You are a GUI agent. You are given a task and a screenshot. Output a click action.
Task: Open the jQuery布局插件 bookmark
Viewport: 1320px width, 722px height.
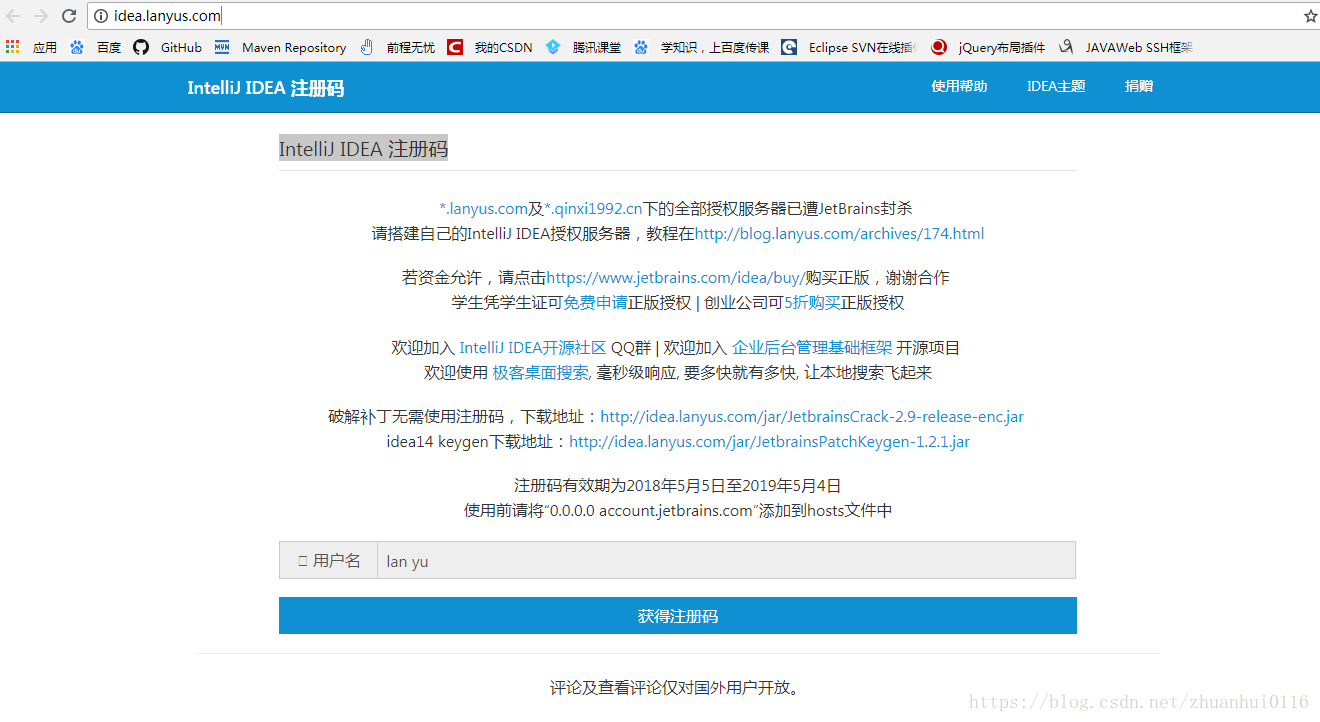click(989, 47)
